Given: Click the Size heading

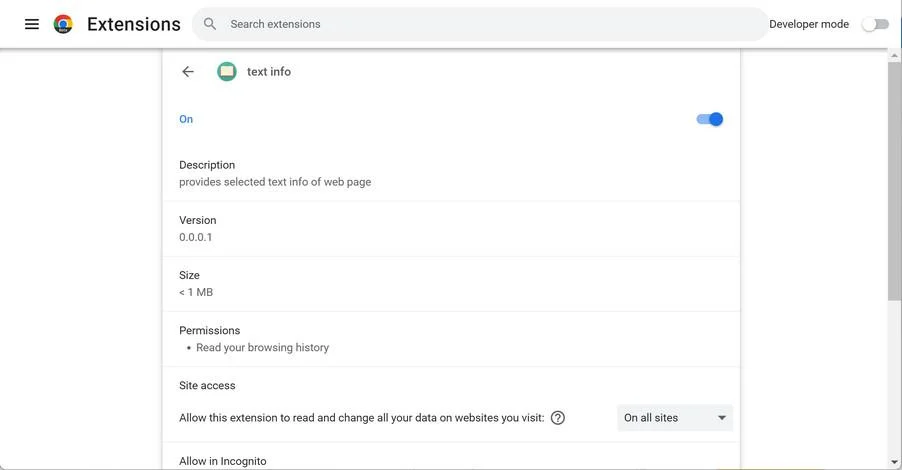Looking at the screenshot, I should (x=189, y=275).
